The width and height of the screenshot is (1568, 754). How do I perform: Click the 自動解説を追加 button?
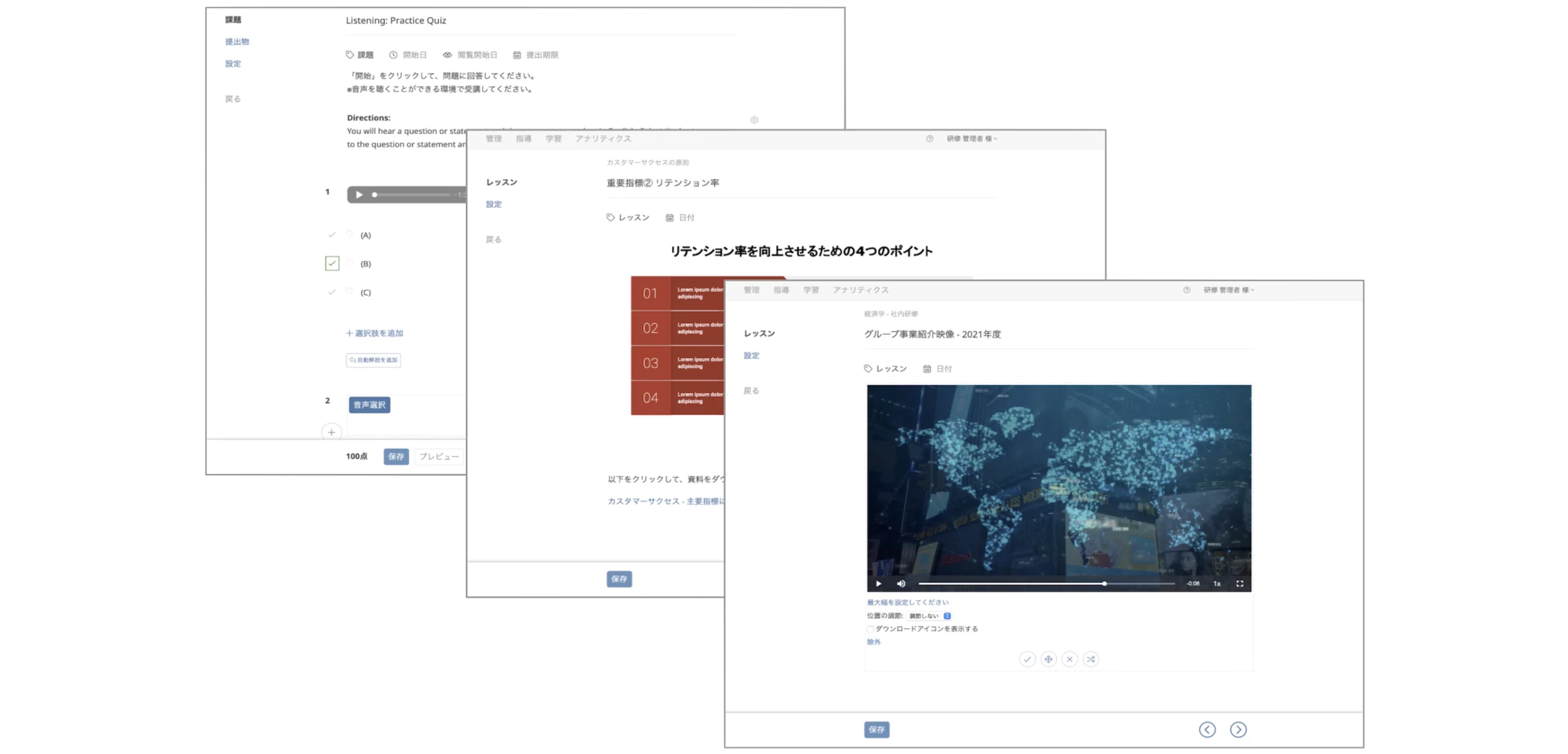tap(373, 360)
